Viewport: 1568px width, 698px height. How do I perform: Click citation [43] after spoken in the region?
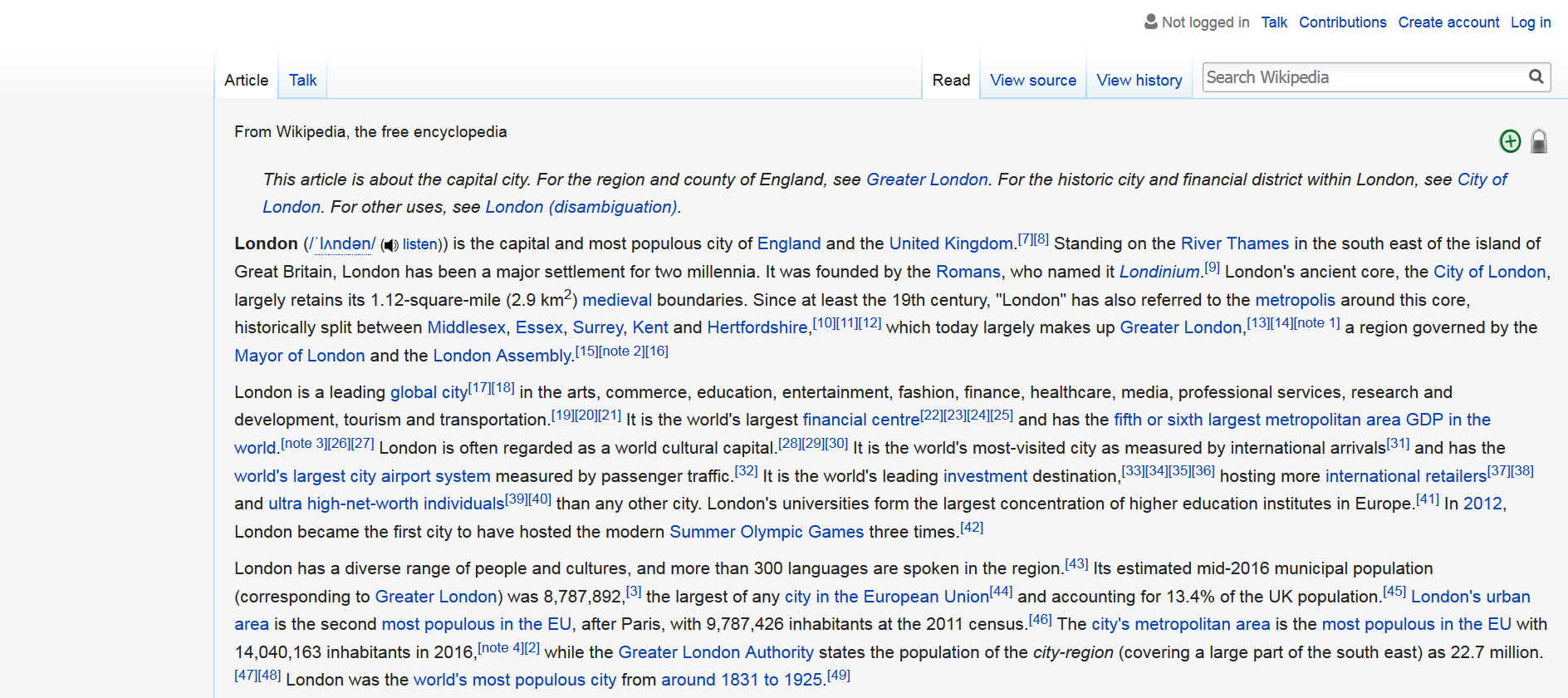pos(1076,563)
